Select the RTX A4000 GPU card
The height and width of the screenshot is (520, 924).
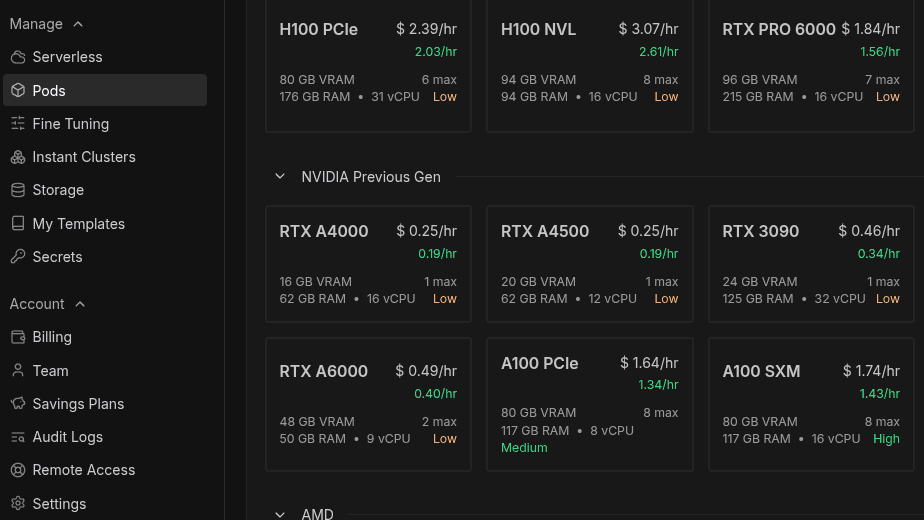pyautogui.click(x=368, y=264)
